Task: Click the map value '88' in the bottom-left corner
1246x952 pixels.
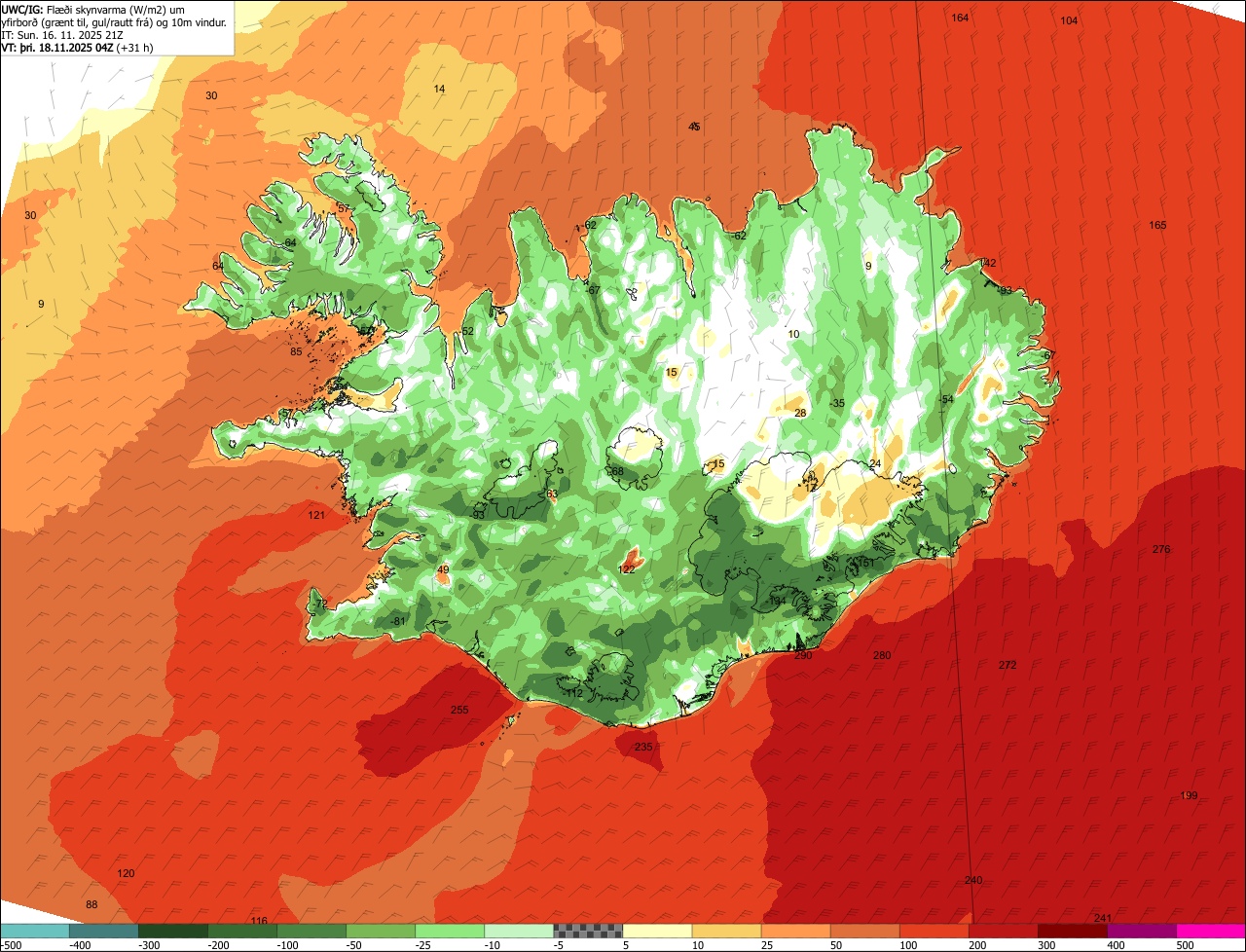Action: [92, 905]
